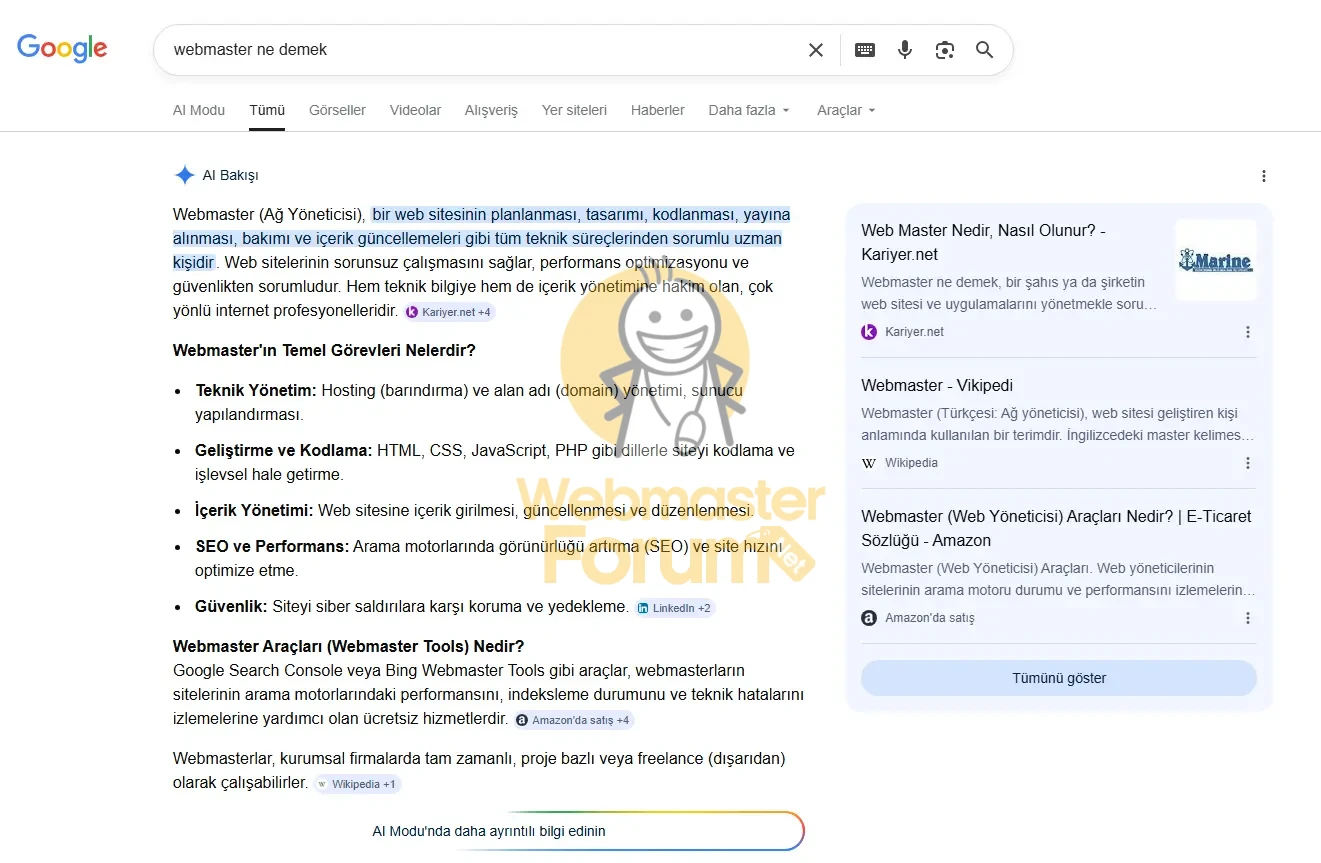The image size is (1321, 863).
Task: Click heading Webmaster Araçları (Webmaster Tools) Nedir?
Action: click(349, 646)
